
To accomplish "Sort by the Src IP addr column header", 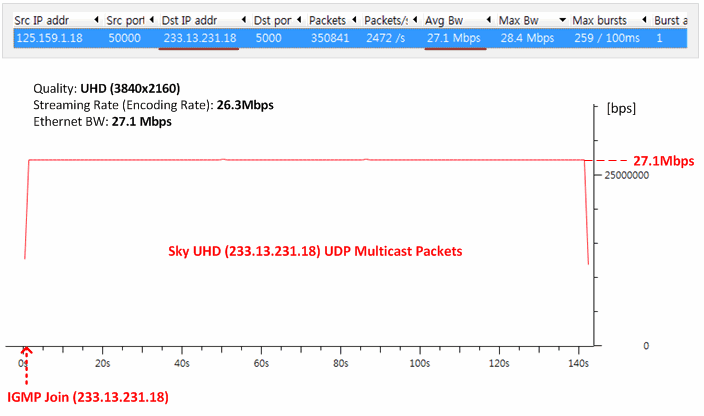I will click(x=42, y=21).
